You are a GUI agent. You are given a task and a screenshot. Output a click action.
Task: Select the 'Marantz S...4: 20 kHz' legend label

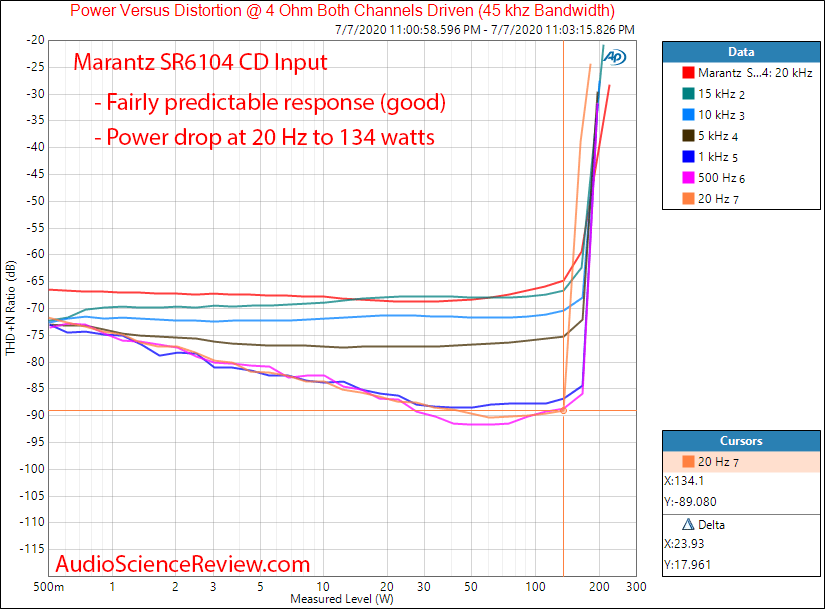point(755,73)
